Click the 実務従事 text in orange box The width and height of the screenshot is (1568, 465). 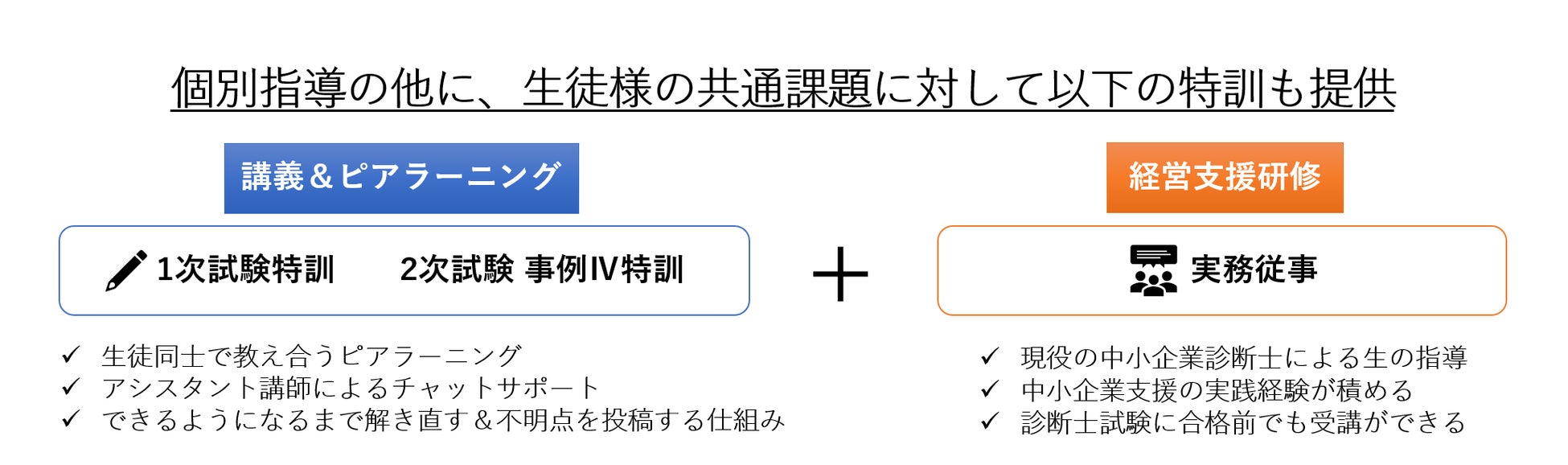tap(1254, 270)
